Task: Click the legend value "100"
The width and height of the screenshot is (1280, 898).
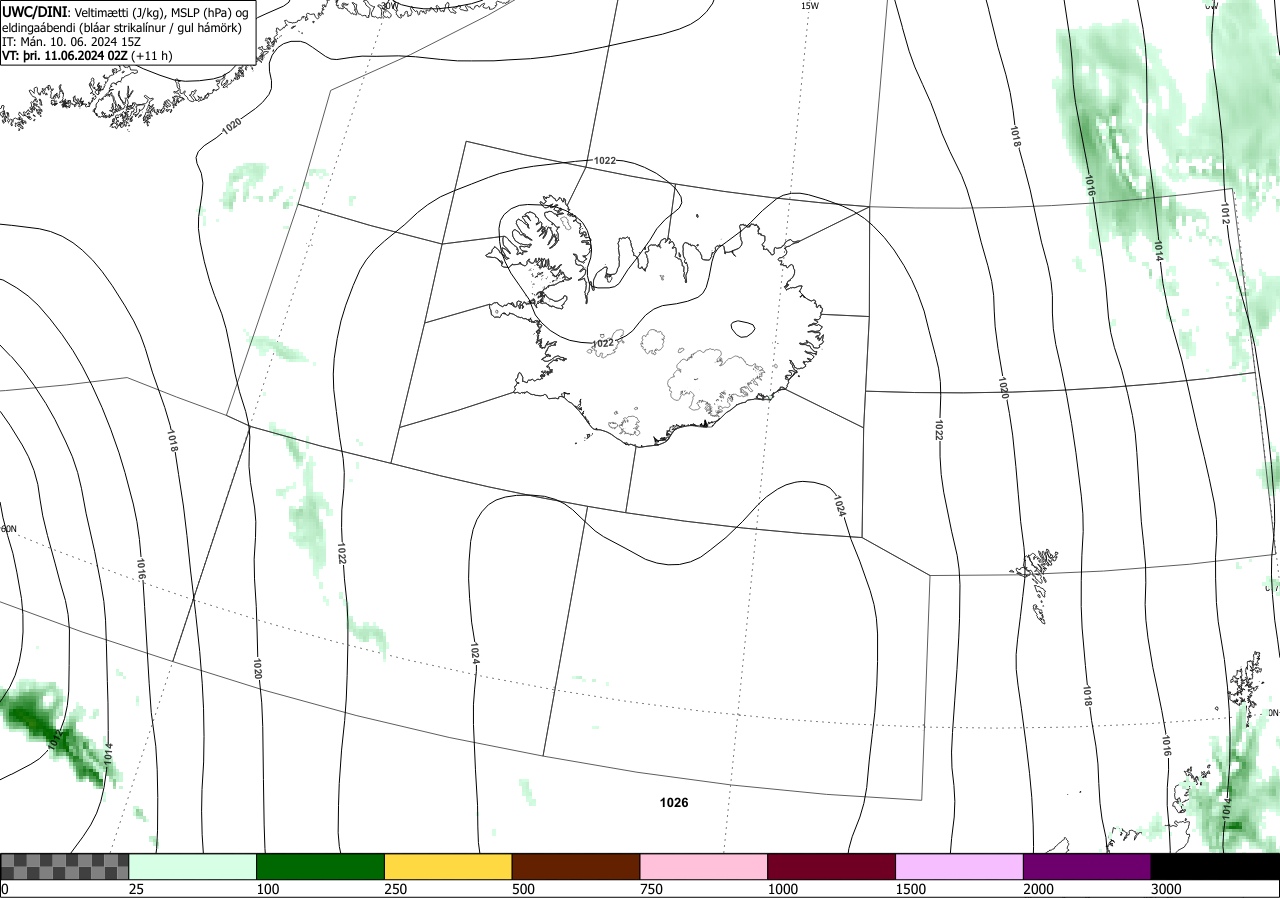Action: [267, 889]
